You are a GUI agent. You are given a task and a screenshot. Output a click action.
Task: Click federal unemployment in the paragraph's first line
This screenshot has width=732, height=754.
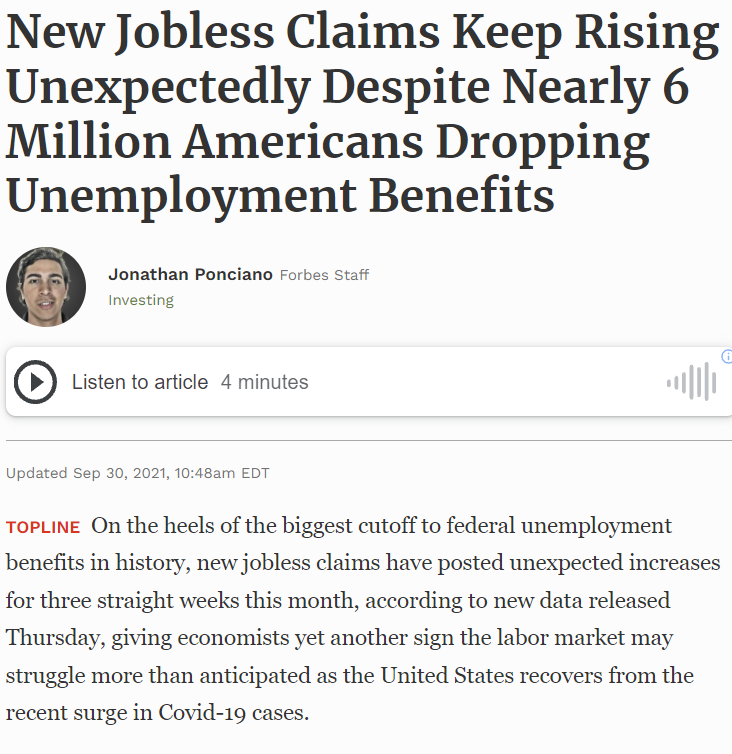[x=559, y=526]
